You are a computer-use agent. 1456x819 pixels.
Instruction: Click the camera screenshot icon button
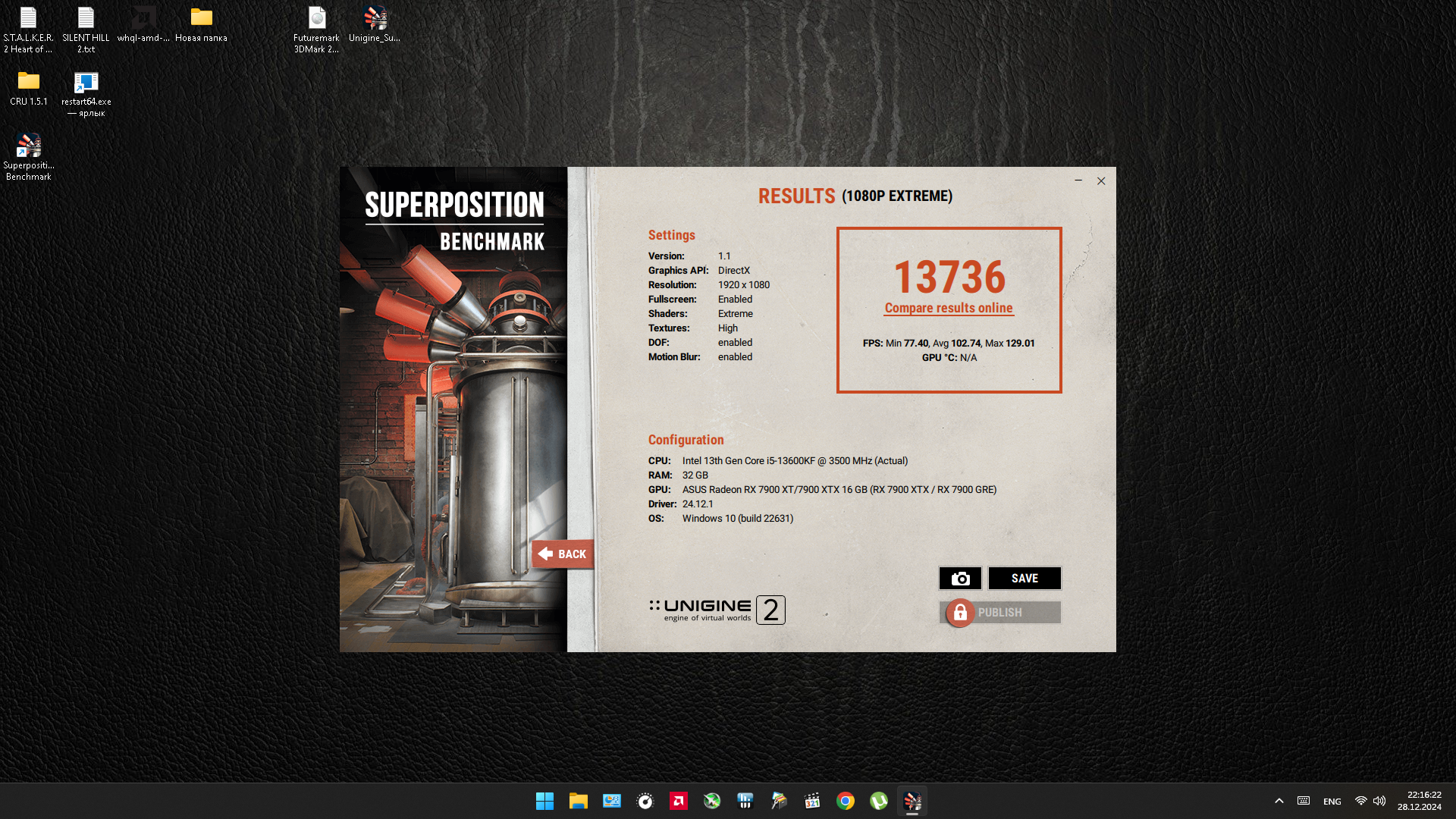tap(960, 579)
